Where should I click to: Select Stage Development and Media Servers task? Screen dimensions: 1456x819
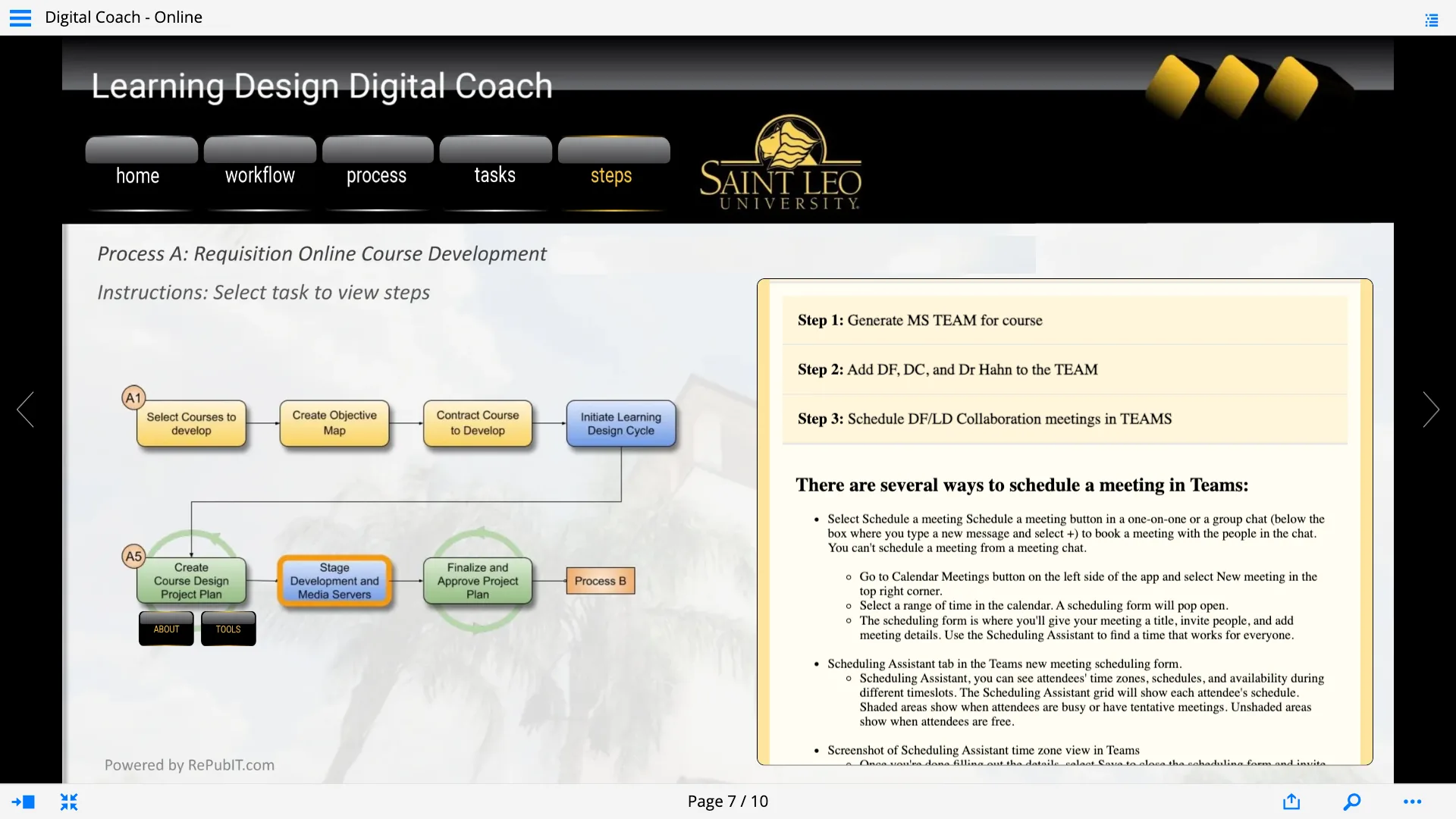point(334,581)
